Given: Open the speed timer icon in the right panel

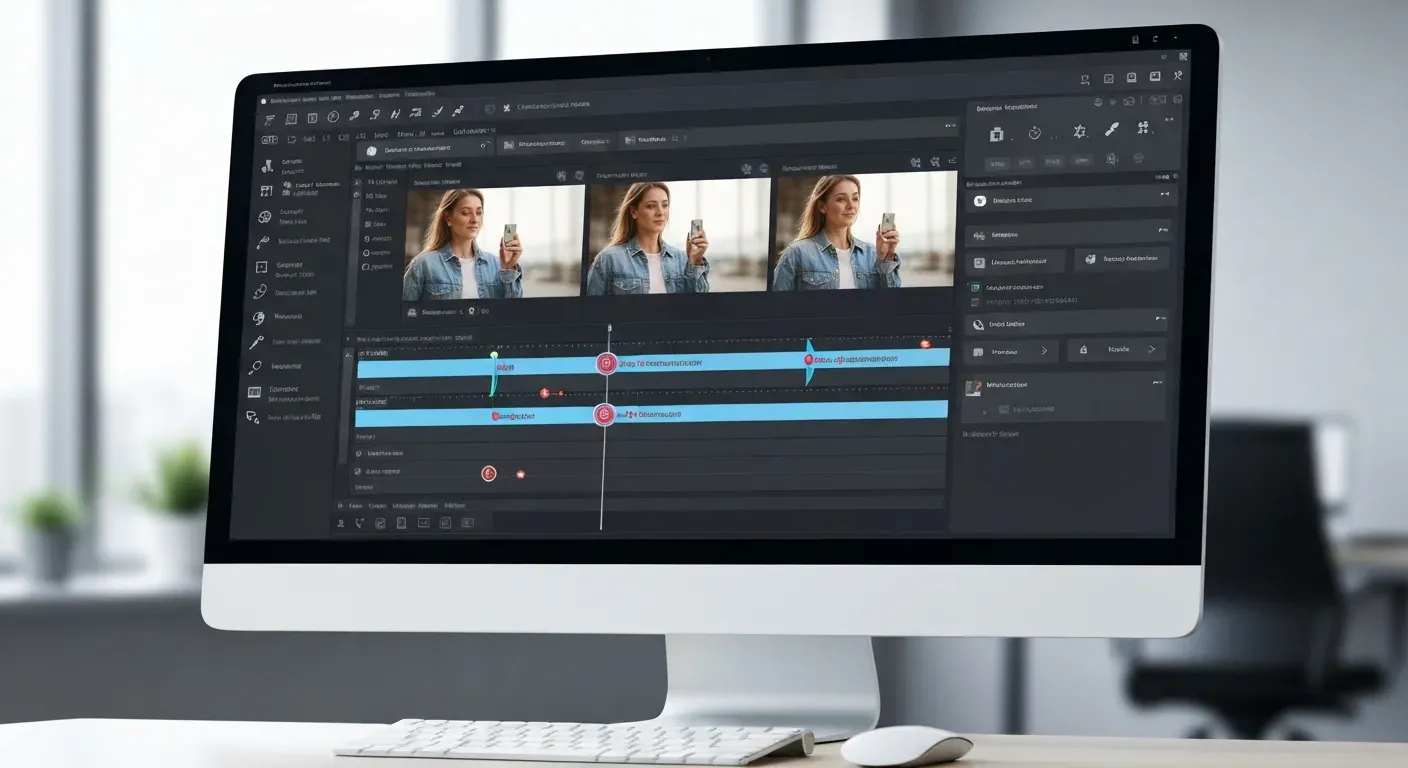Looking at the screenshot, I should point(1035,134).
